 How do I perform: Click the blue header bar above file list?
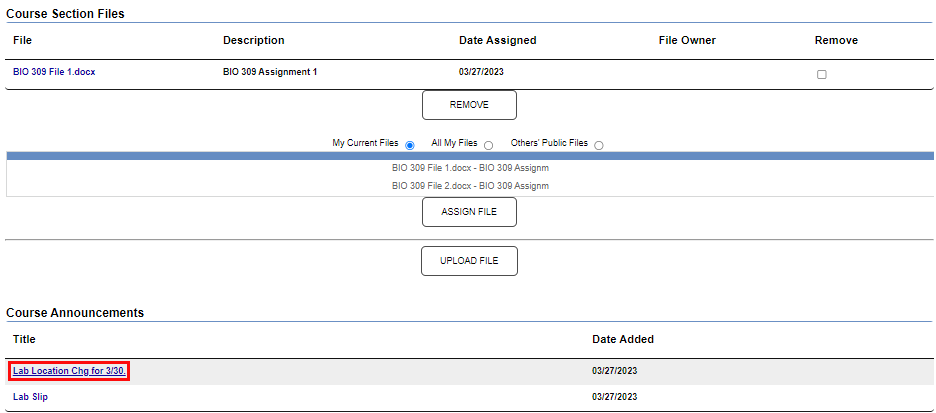coord(470,156)
